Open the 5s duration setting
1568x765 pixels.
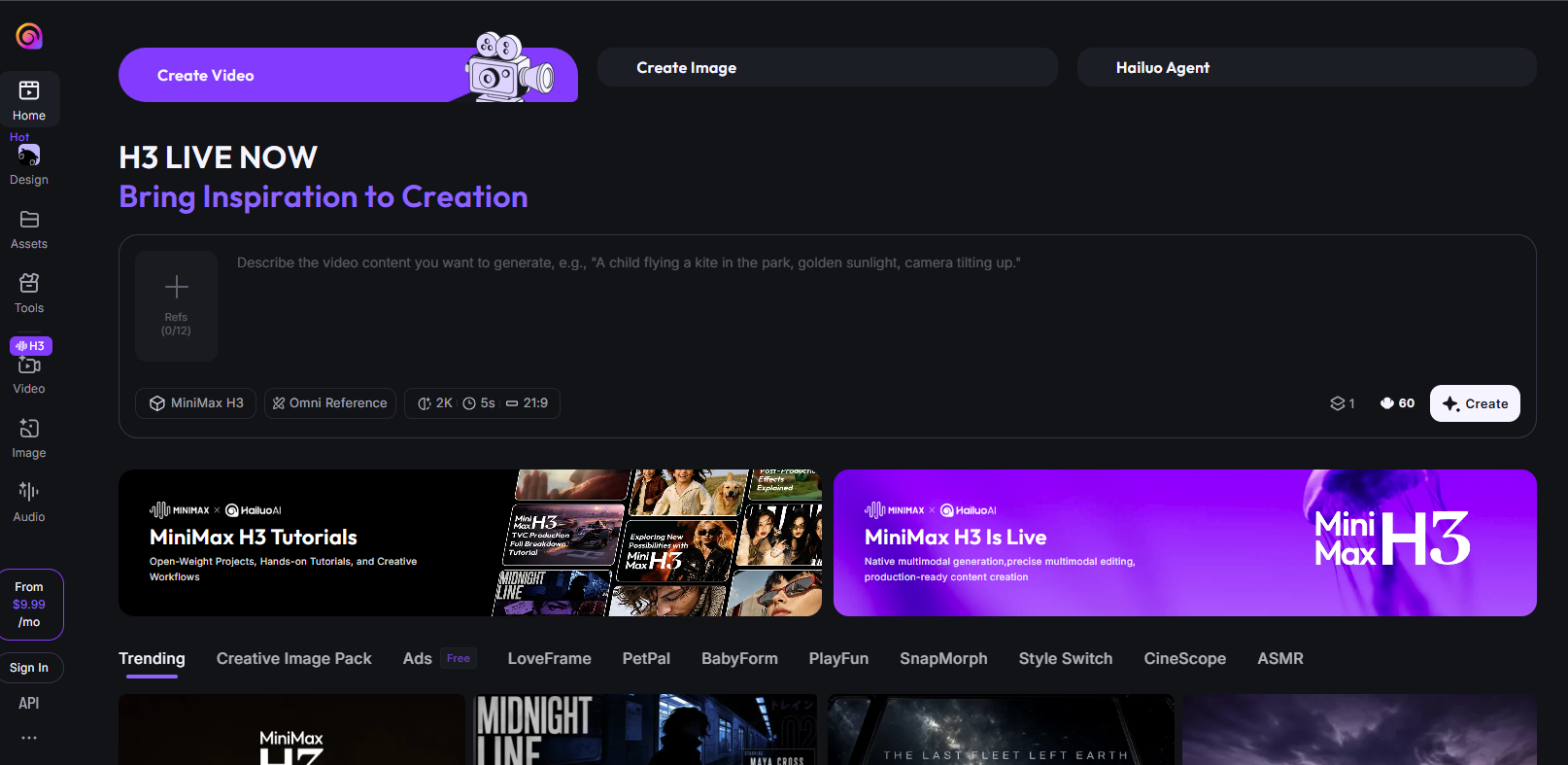(x=479, y=403)
